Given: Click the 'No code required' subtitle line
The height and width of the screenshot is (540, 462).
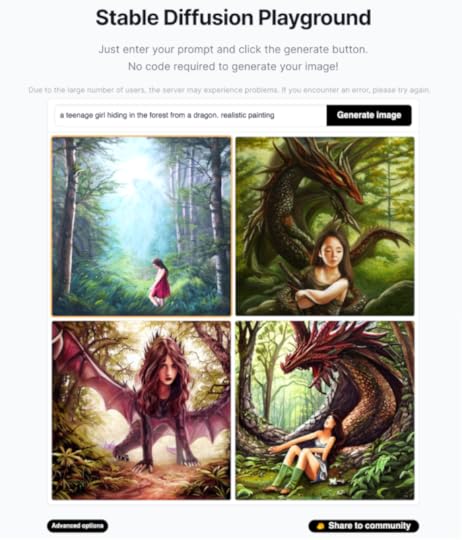Looking at the screenshot, I should (233, 66).
